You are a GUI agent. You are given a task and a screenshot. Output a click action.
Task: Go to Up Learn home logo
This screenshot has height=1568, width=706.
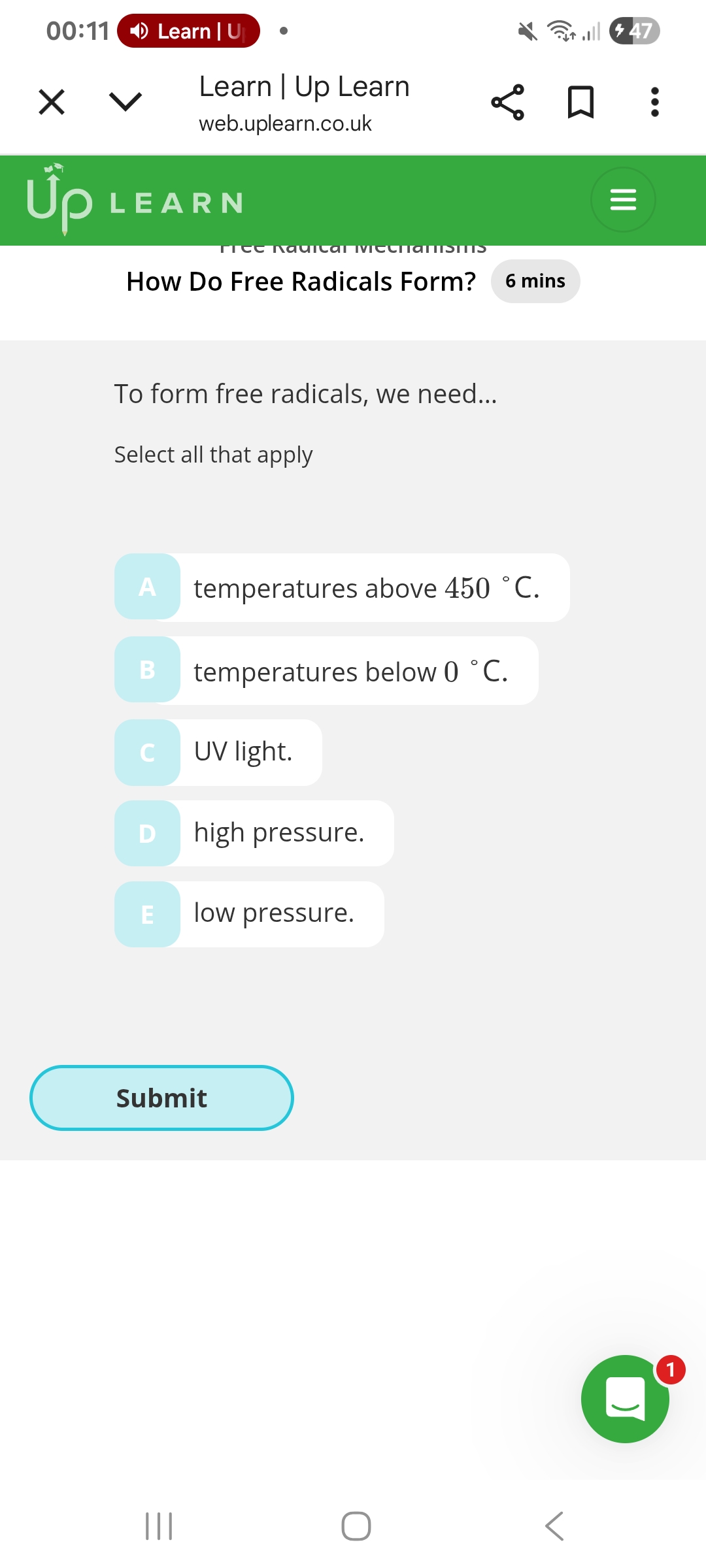tap(134, 201)
